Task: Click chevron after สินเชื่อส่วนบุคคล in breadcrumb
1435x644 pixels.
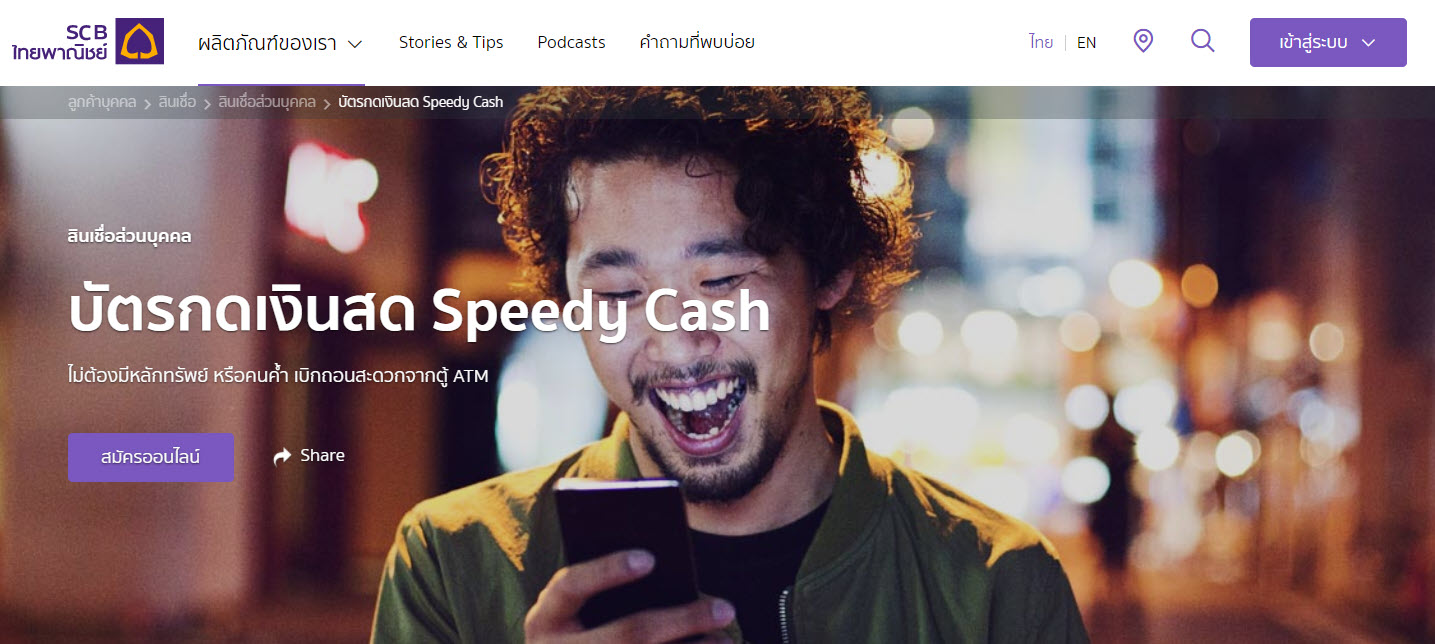Action: [x=327, y=103]
